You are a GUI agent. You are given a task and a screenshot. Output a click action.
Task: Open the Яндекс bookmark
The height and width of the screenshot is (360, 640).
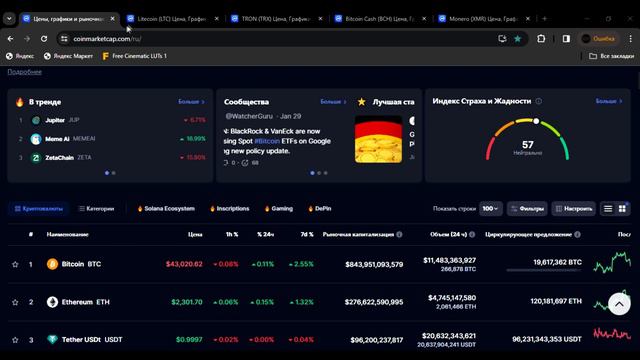tap(20, 56)
